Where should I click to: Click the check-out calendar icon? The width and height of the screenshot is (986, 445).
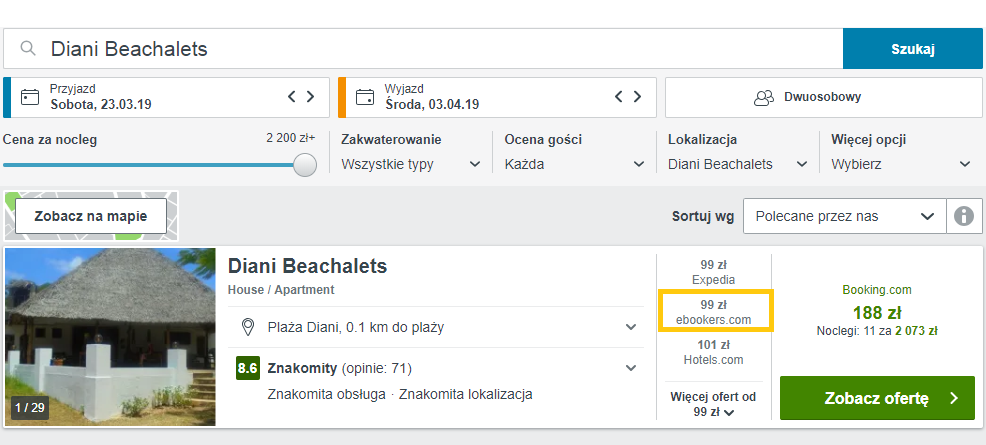tap(365, 97)
